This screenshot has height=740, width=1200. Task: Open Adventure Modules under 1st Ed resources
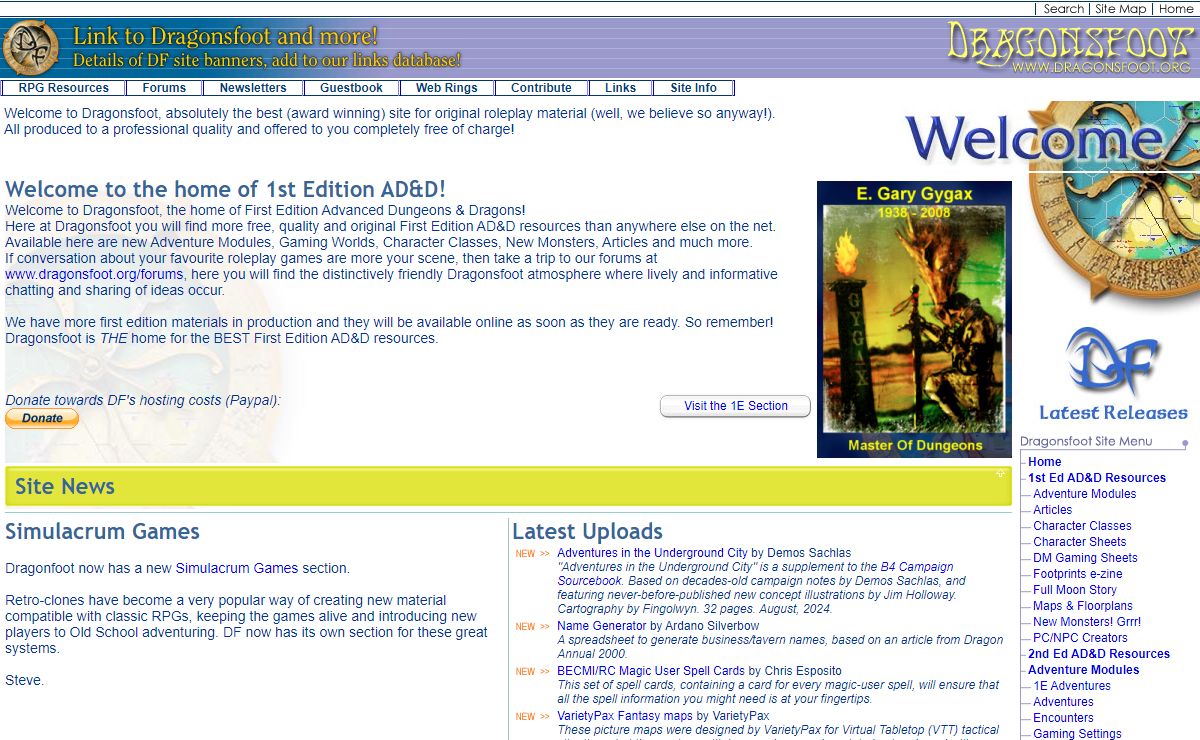[x=1085, y=494]
